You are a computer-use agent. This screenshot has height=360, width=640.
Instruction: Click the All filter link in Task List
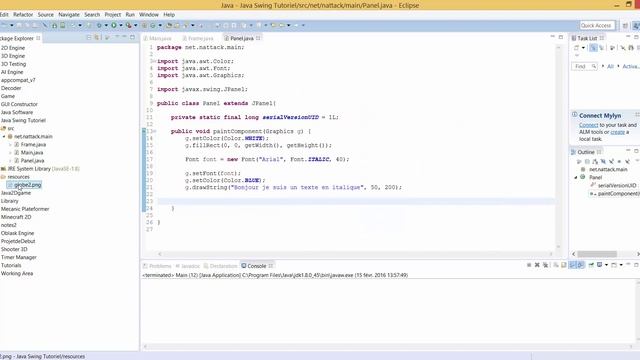coord(610,66)
